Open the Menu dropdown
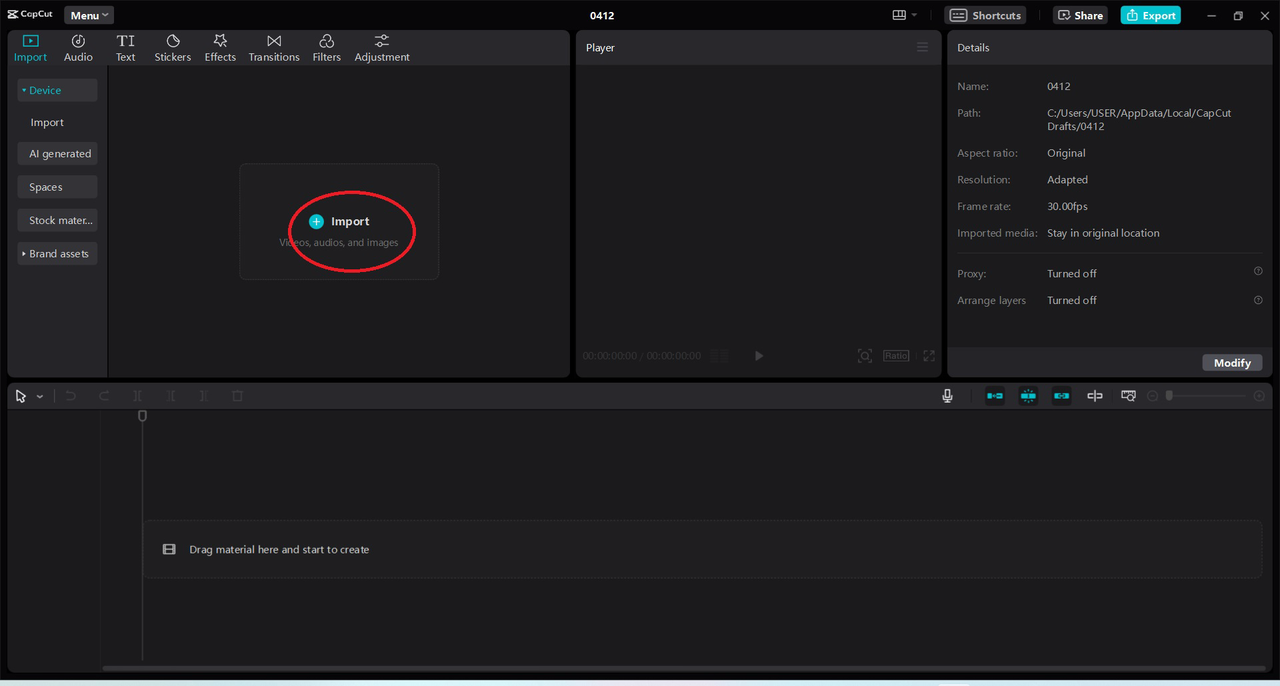The width and height of the screenshot is (1280, 686). coord(89,15)
